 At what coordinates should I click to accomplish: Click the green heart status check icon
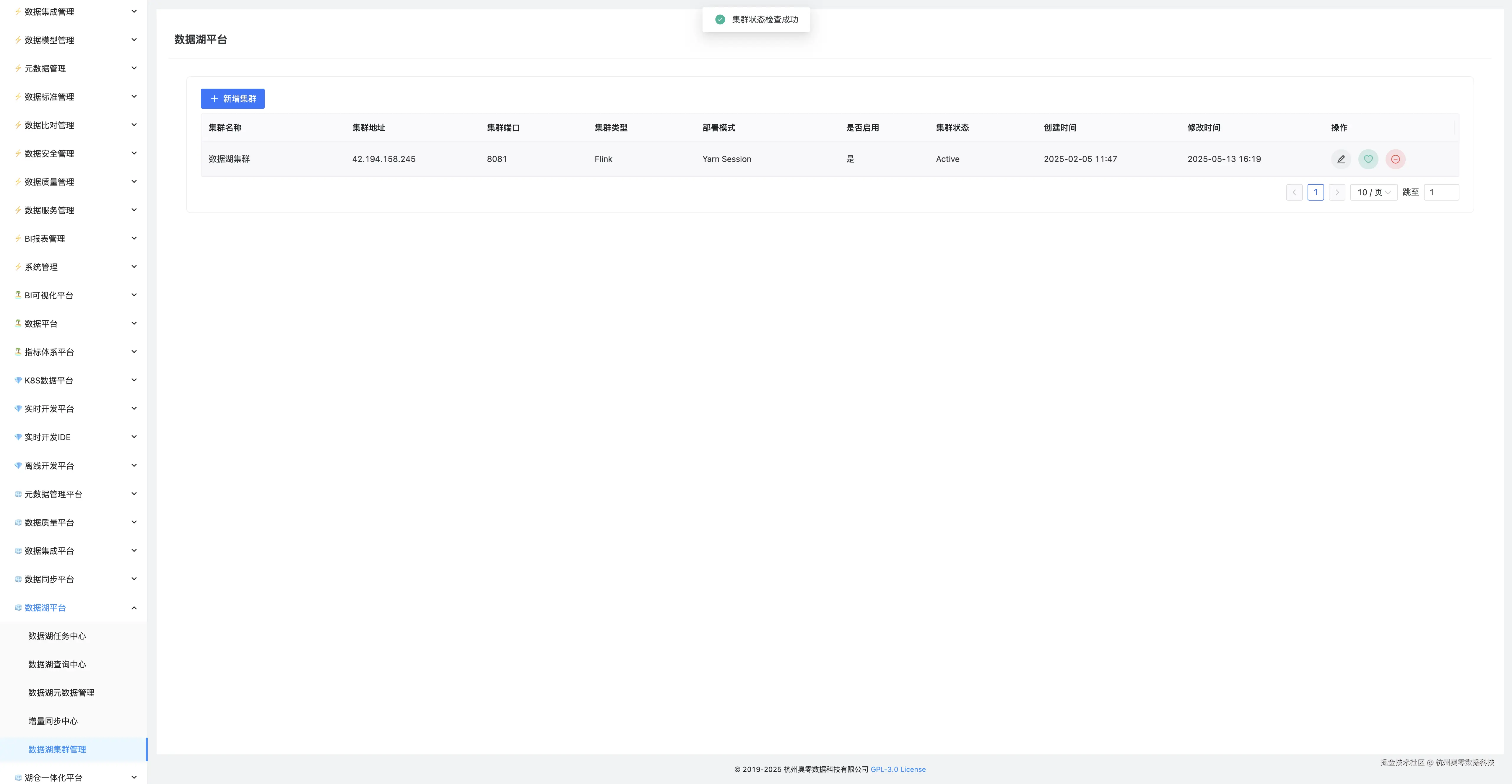1368,159
